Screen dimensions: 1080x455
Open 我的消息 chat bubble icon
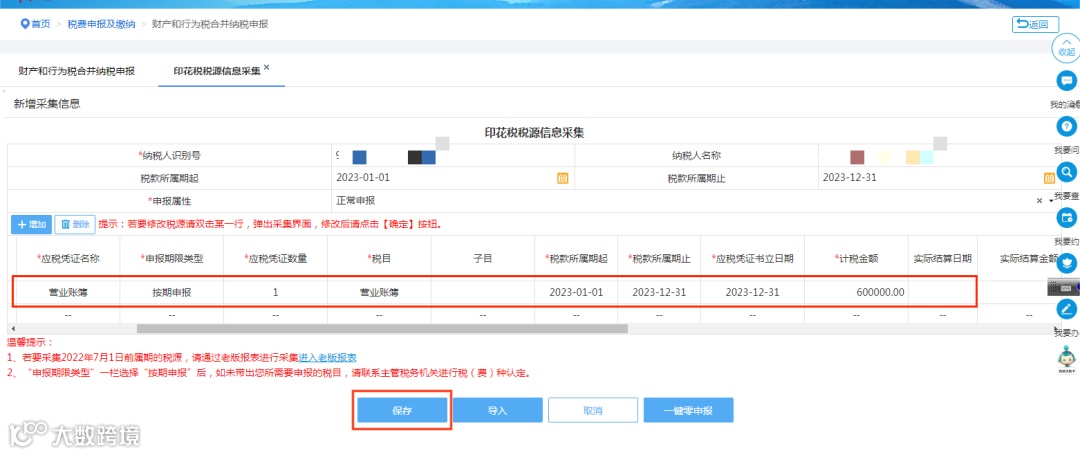(x=1066, y=80)
